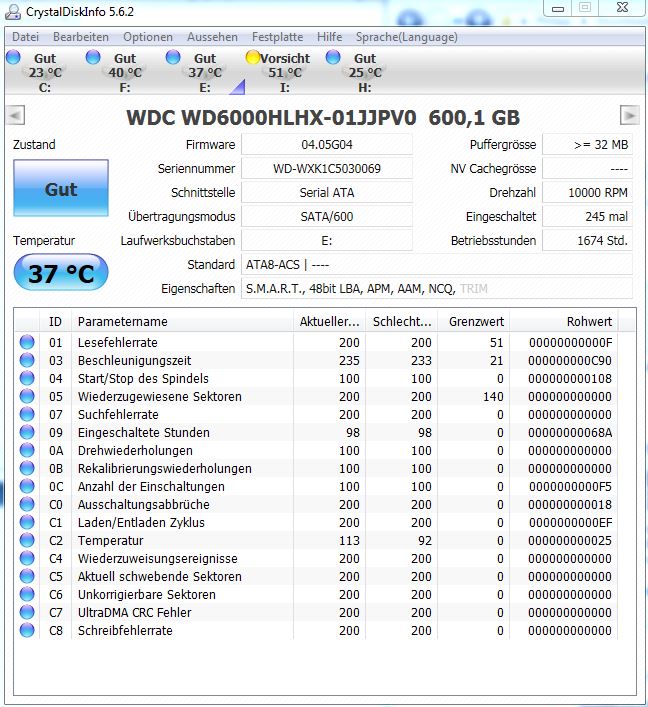Click status orb of Drehwiederholungen row
Viewport: 648px width, 707px height.
pos(27,450)
